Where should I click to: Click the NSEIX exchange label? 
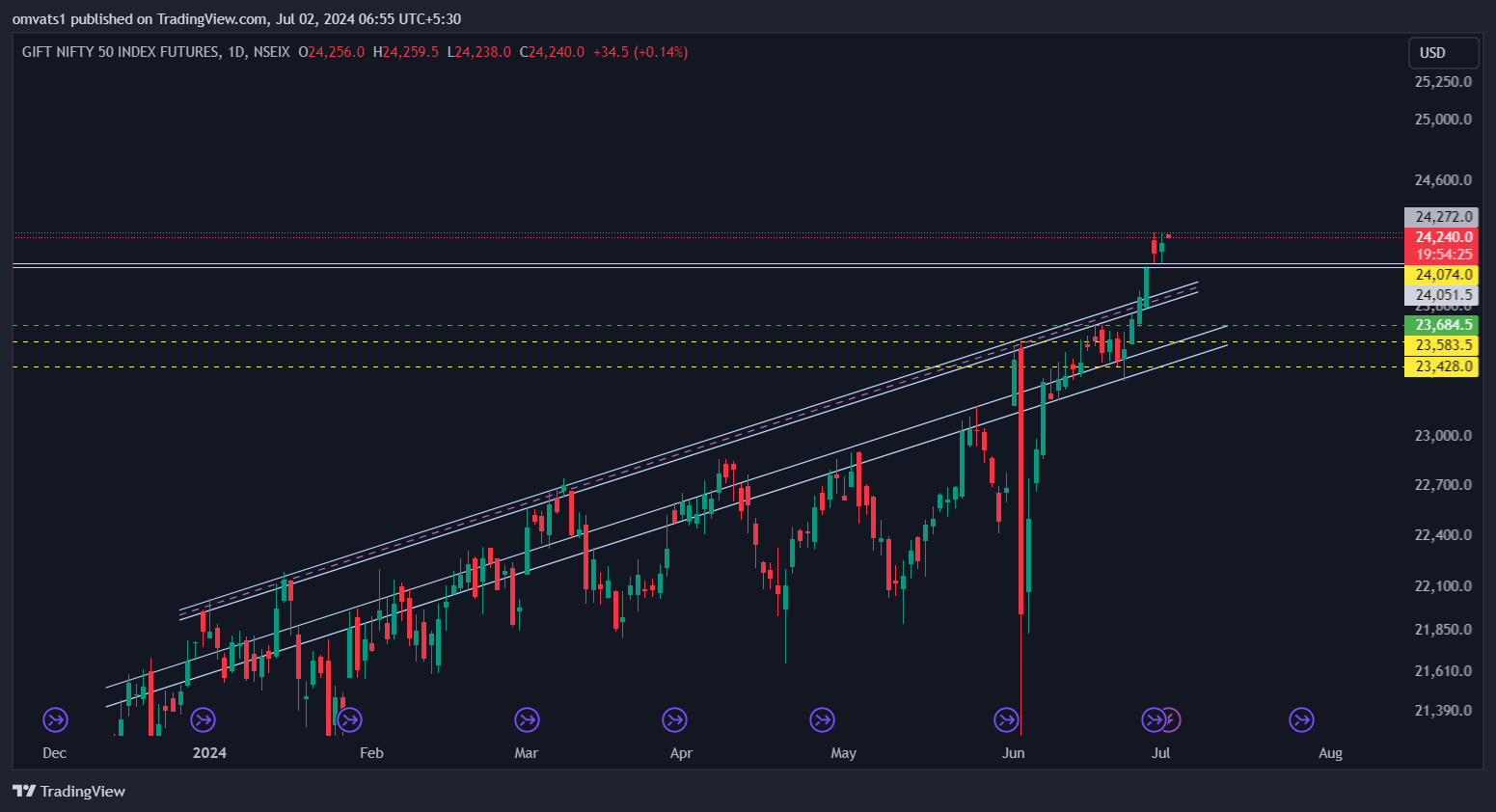click(271, 52)
